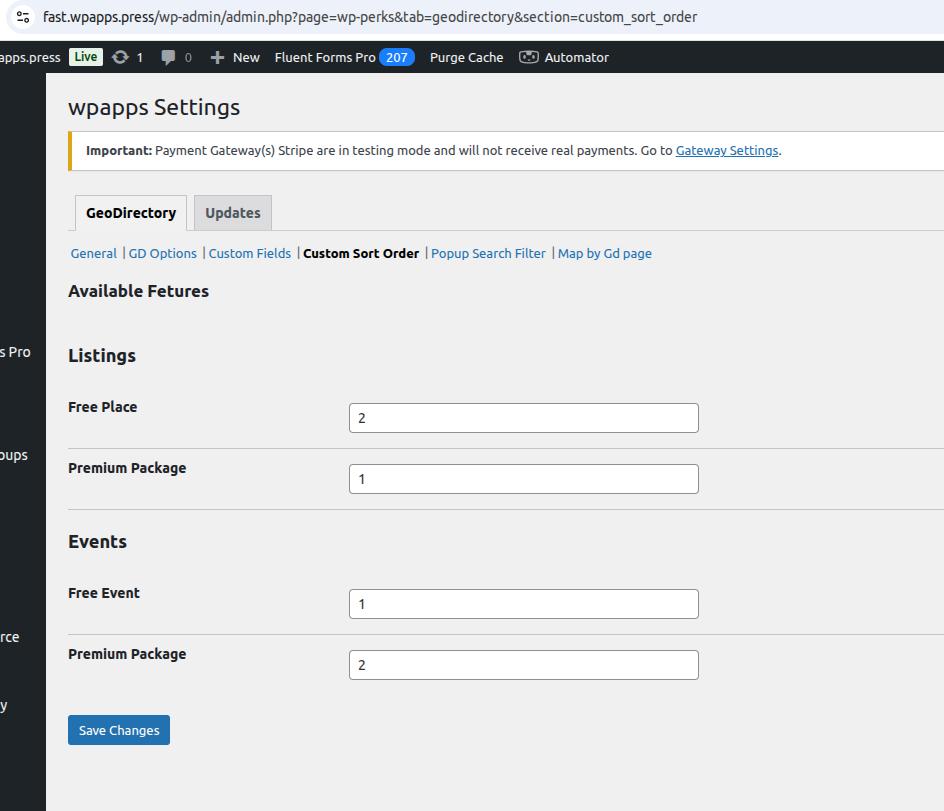944x811 pixels.
Task: Click the Automator robot icon
Action: click(528, 58)
